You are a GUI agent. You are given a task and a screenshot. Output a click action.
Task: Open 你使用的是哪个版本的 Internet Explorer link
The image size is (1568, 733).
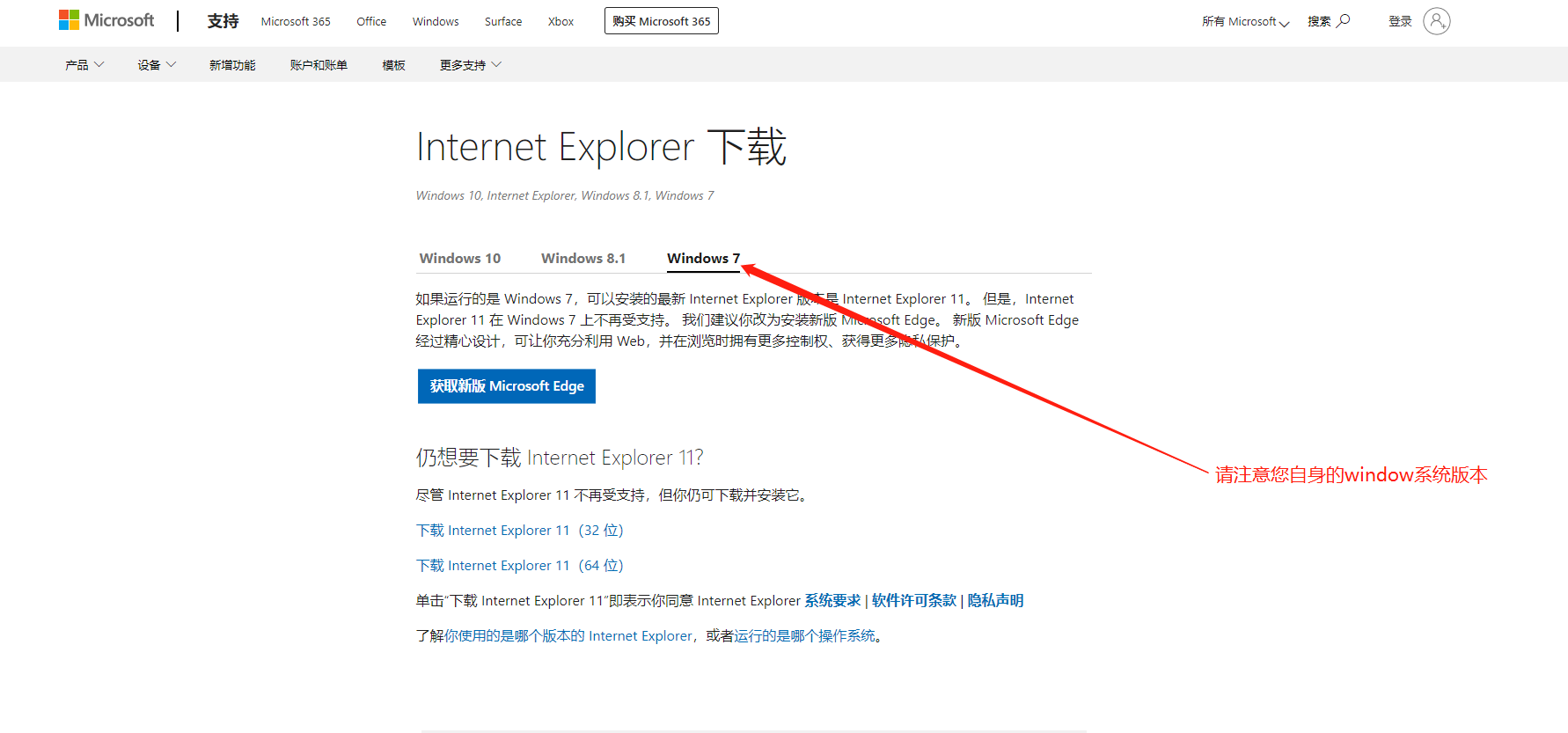tap(568, 635)
